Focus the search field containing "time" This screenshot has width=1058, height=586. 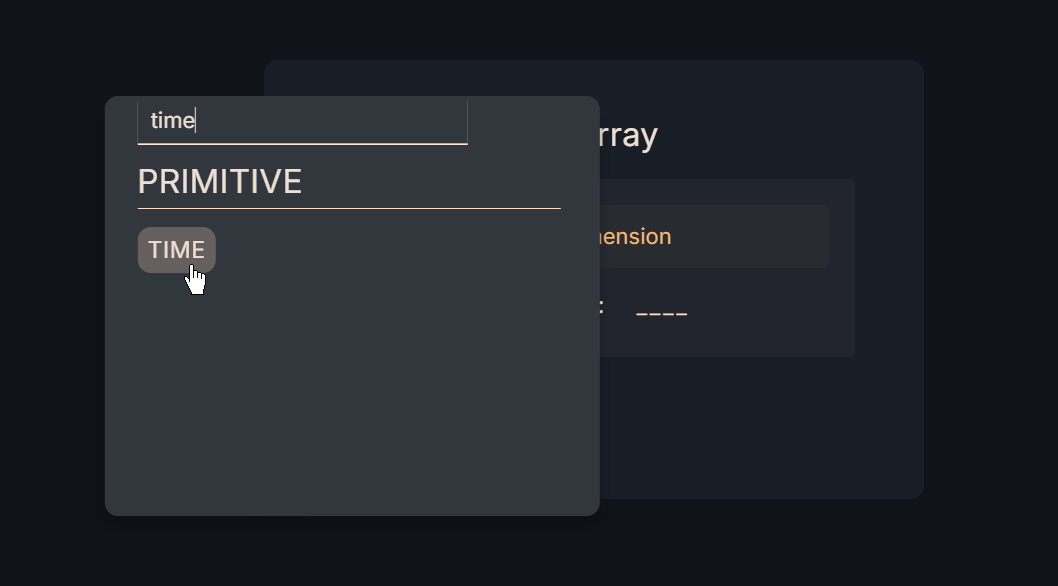click(x=300, y=121)
